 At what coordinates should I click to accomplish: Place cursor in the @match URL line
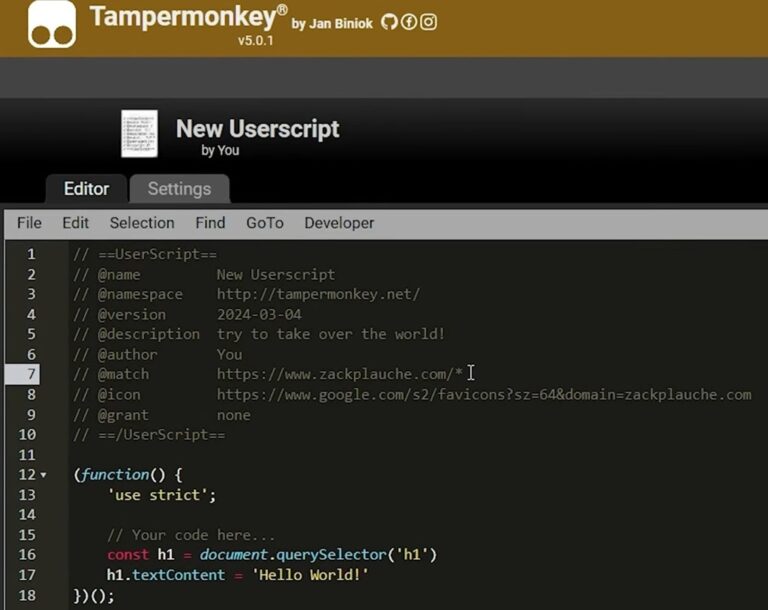[x=340, y=374]
